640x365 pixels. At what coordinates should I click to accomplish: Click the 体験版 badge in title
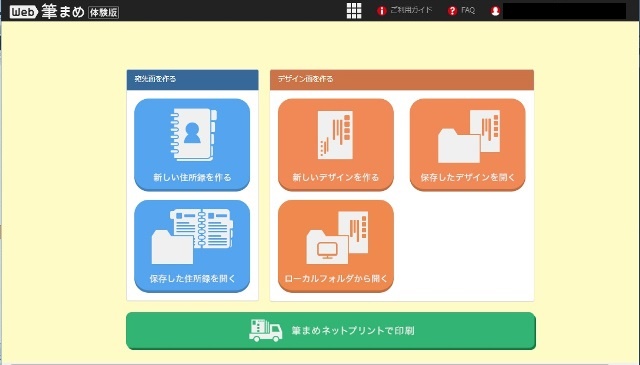(104, 12)
